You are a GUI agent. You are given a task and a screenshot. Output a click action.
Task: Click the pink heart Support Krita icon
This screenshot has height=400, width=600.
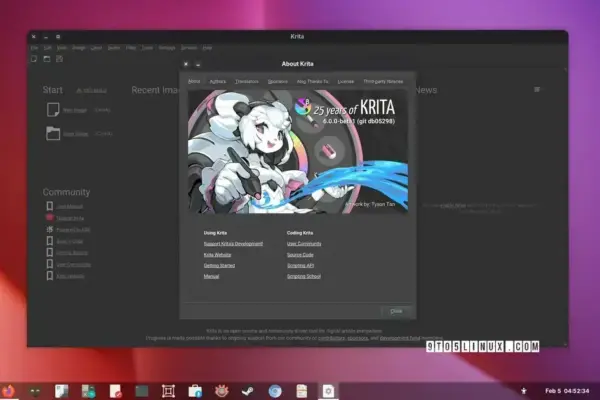[50, 217]
